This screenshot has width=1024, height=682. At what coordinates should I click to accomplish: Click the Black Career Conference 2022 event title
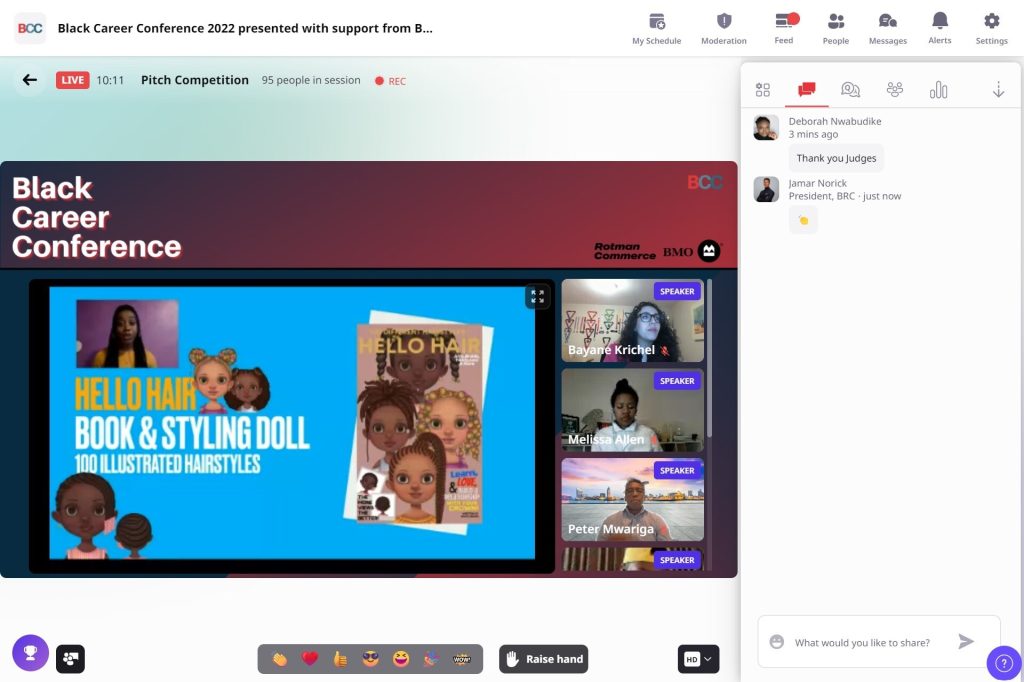(245, 28)
